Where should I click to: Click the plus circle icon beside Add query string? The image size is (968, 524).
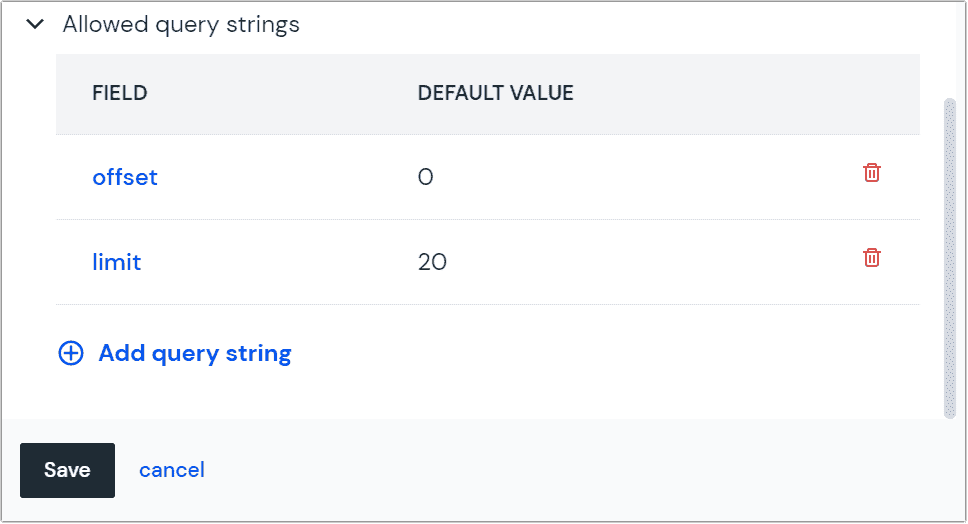tap(71, 354)
